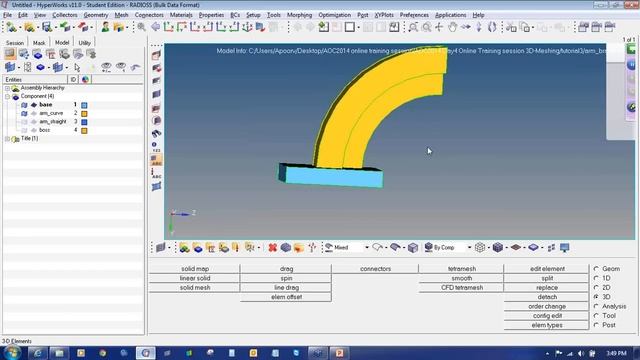Select the 2D page radio button
This screenshot has width=640, height=360.
click(x=596, y=287)
